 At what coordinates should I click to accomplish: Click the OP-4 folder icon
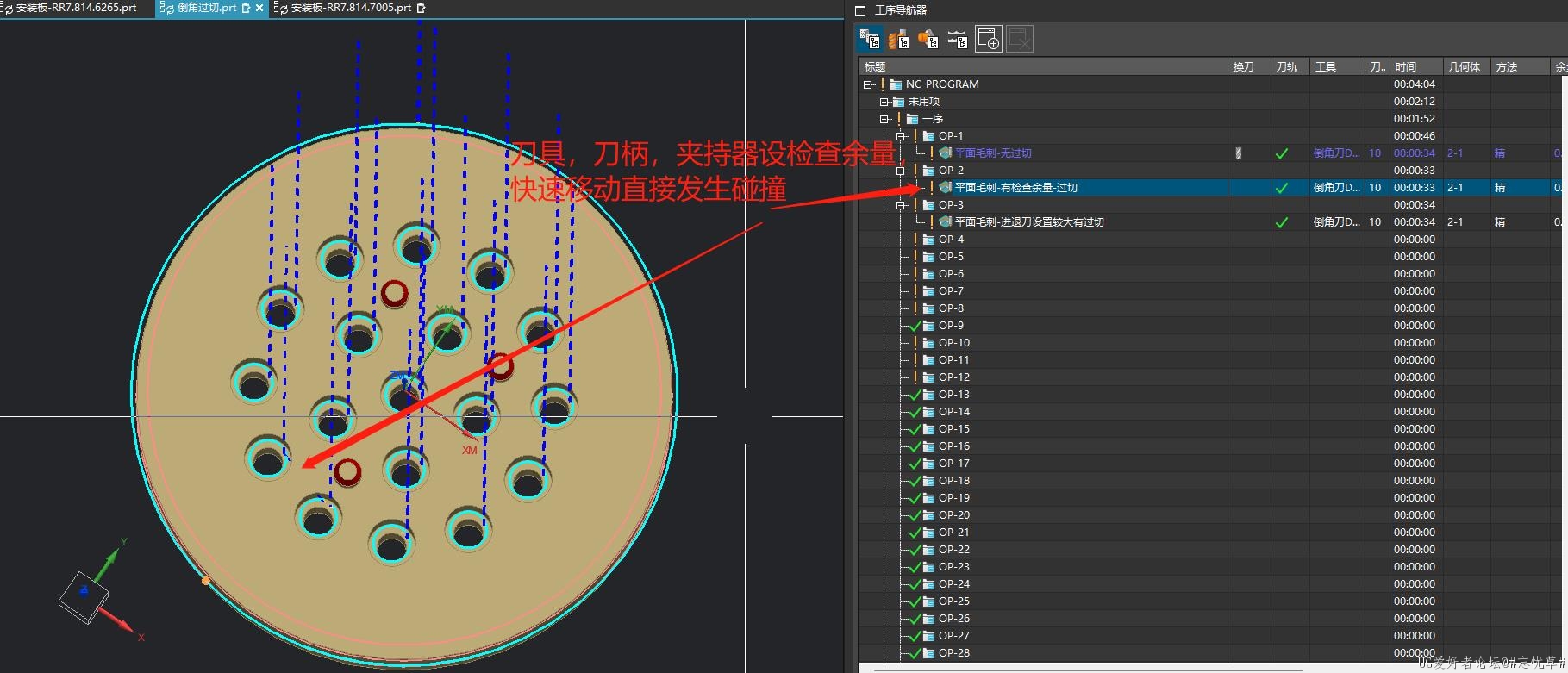pyautogui.click(x=929, y=240)
